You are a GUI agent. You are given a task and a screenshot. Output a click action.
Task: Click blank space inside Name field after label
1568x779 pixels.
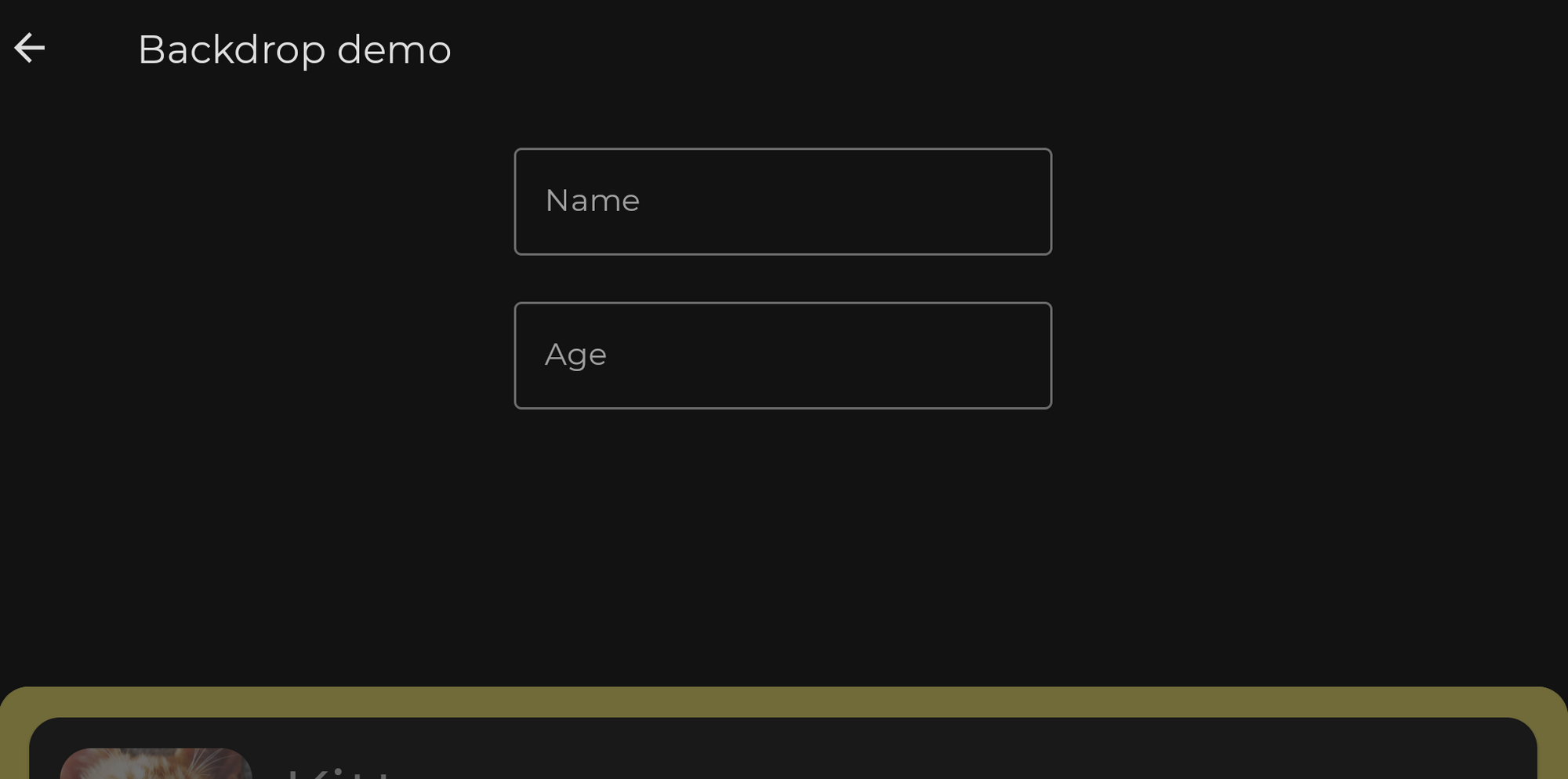[862, 202]
